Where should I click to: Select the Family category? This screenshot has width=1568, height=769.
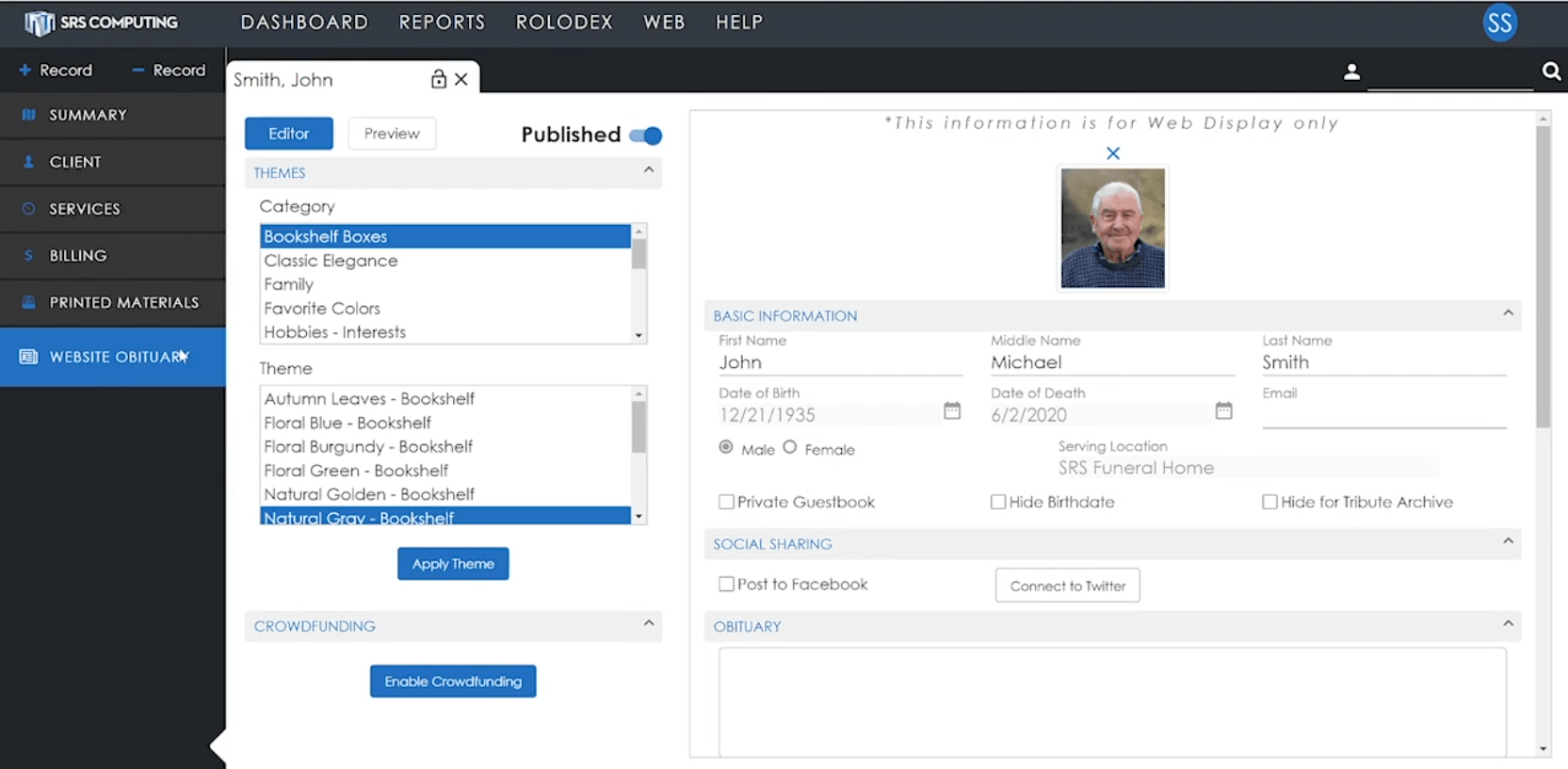point(445,284)
